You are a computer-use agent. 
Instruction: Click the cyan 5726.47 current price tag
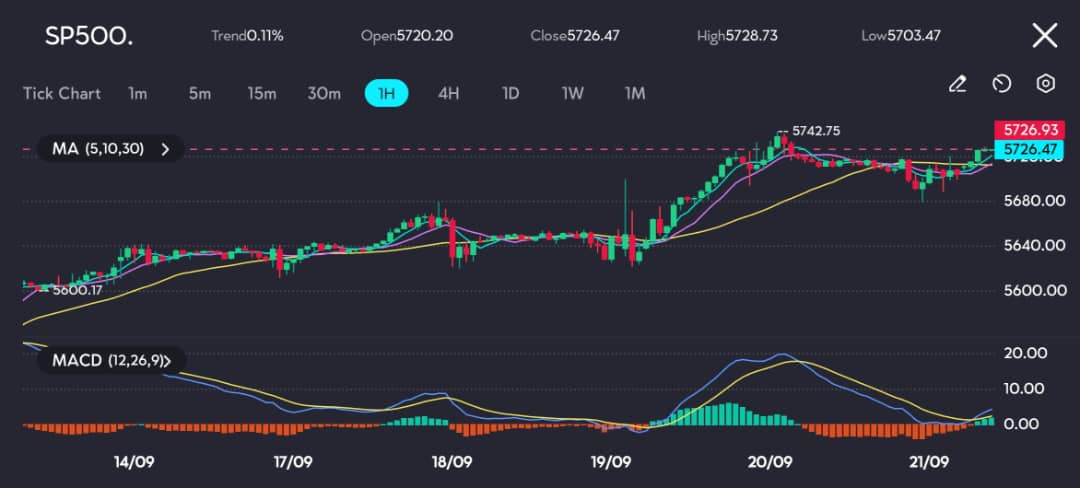1029,148
